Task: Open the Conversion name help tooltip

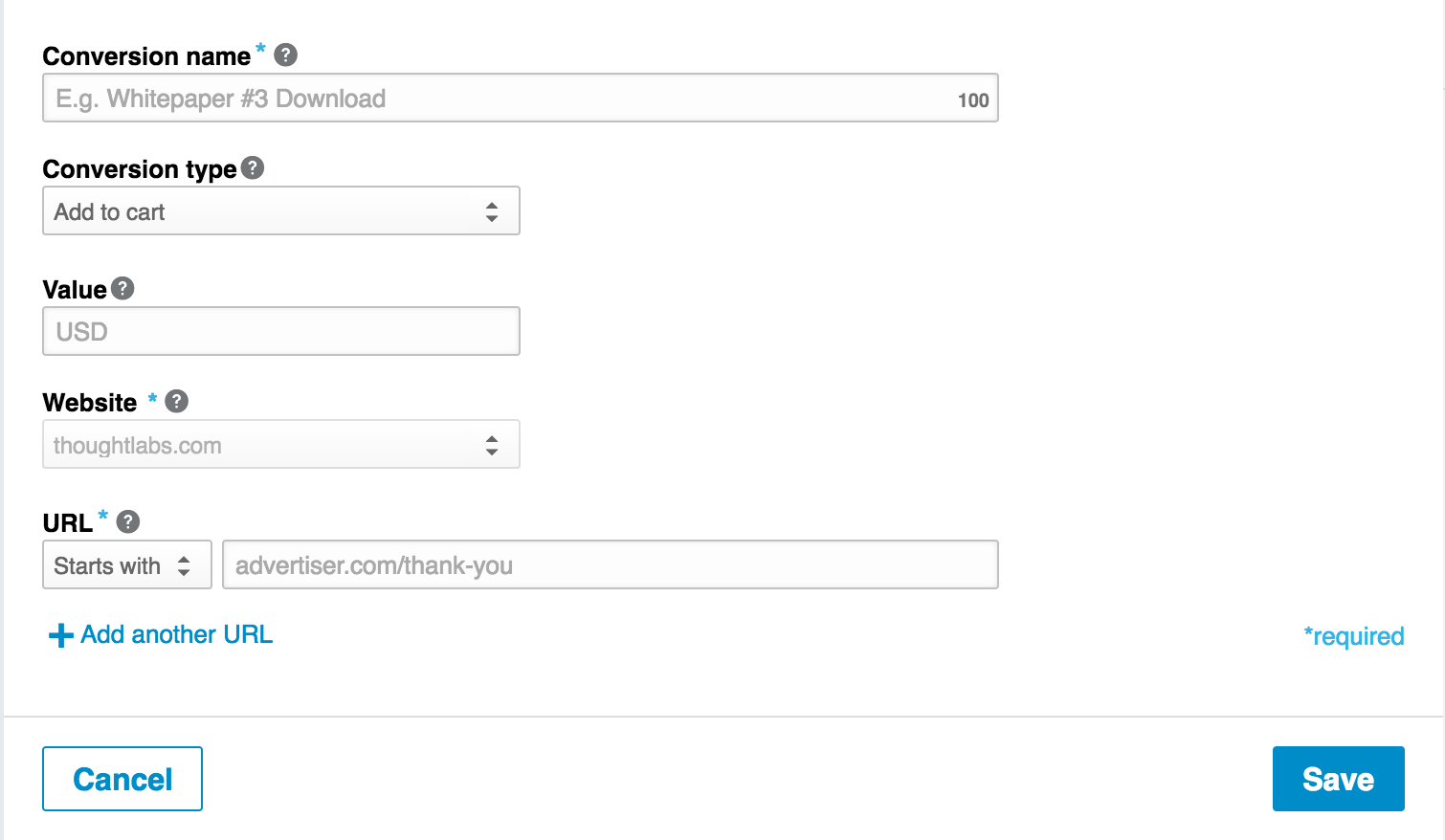Action: (x=283, y=55)
